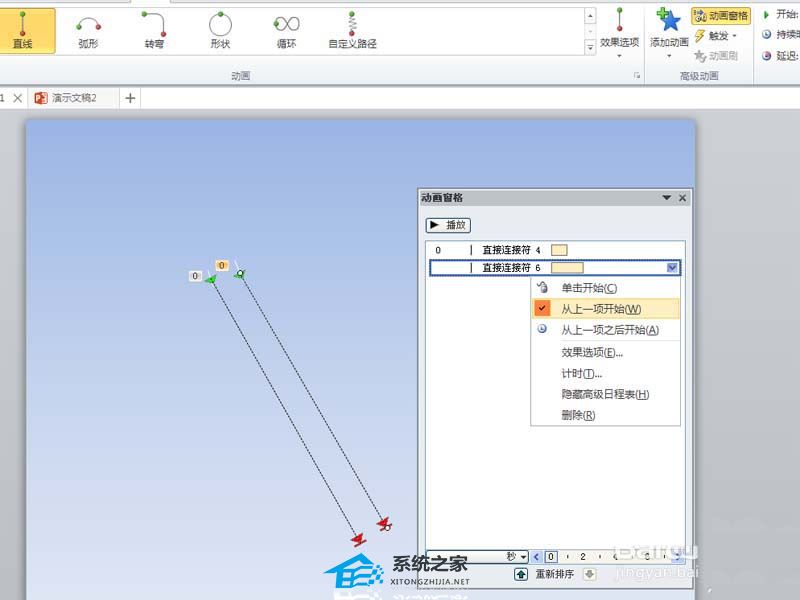This screenshot has width=800, height=600.
Task: Choose 效果选项(E)... from context menu
Action: (592, 352)
